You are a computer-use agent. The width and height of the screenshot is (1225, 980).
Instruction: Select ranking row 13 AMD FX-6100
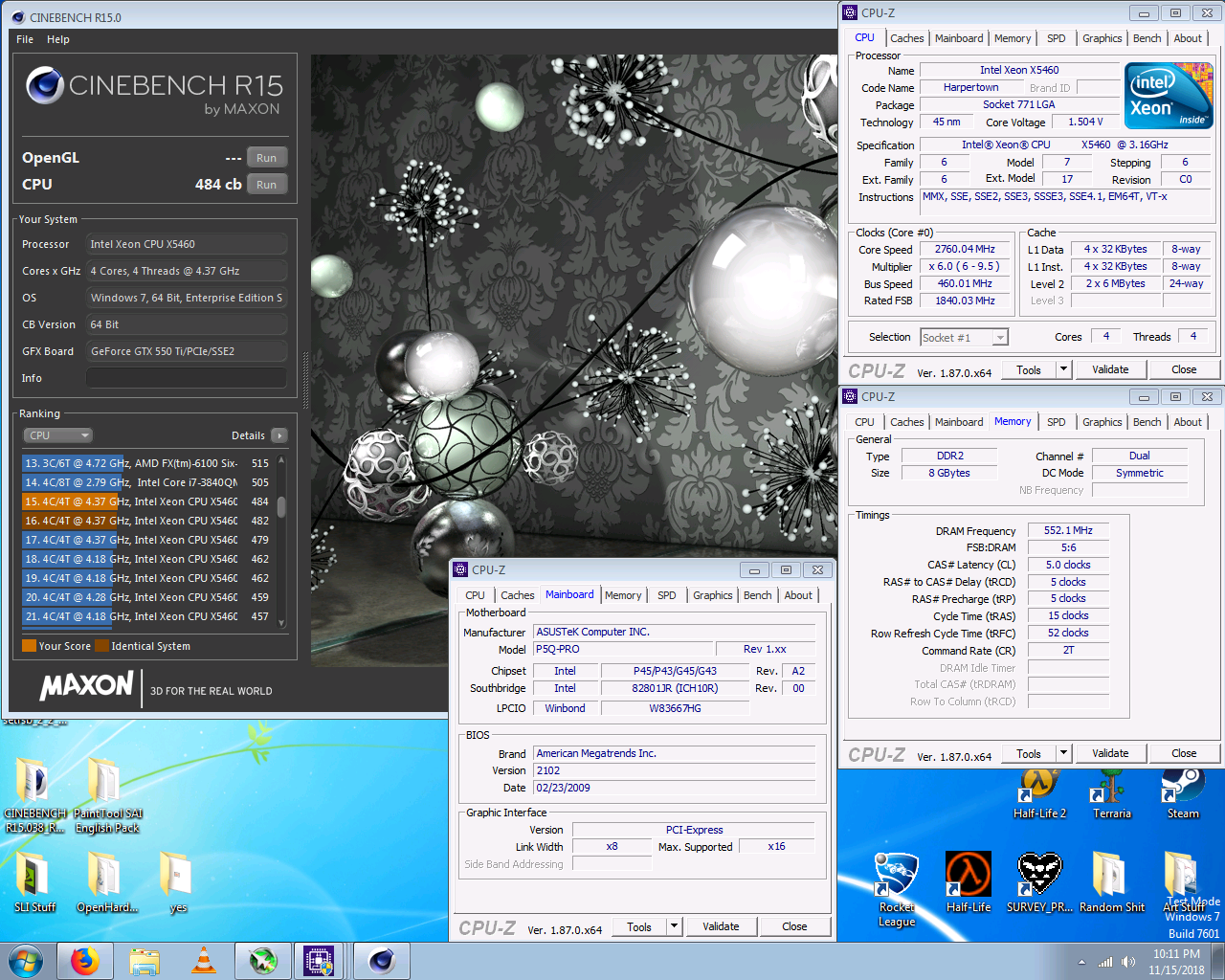coord(149,463)
